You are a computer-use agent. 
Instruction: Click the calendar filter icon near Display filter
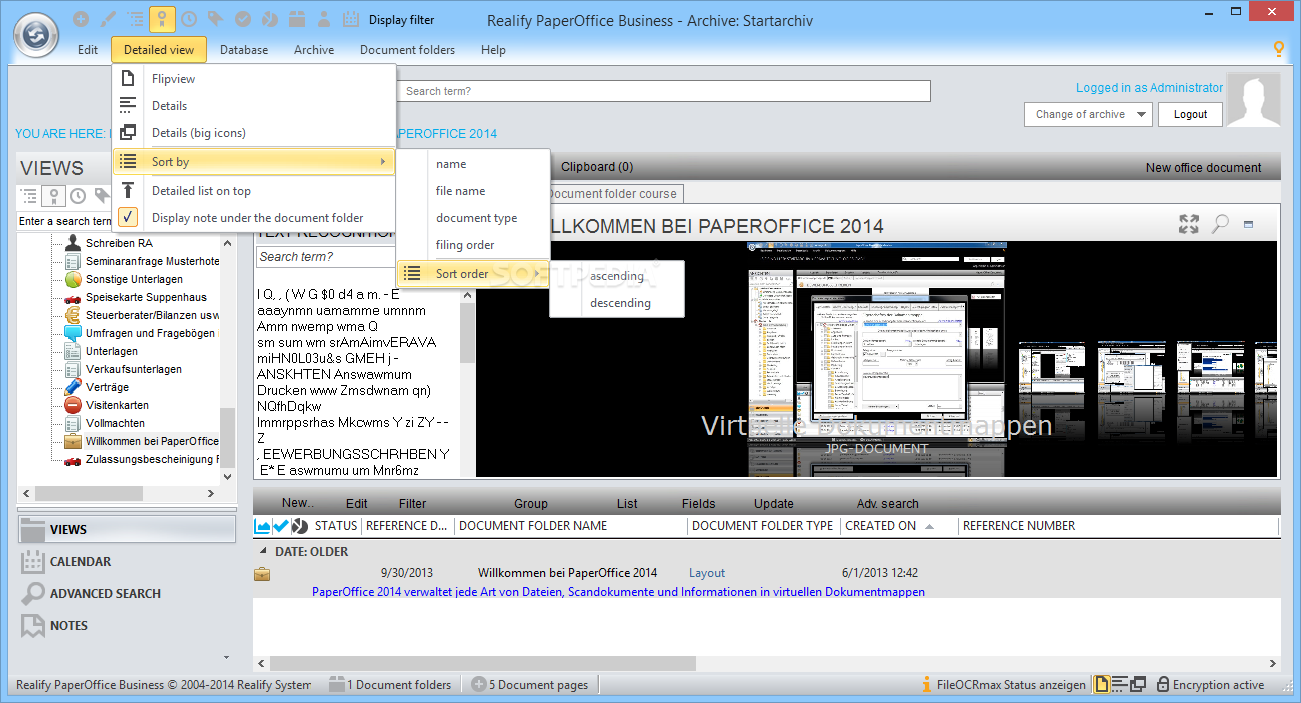coord(350,19)
